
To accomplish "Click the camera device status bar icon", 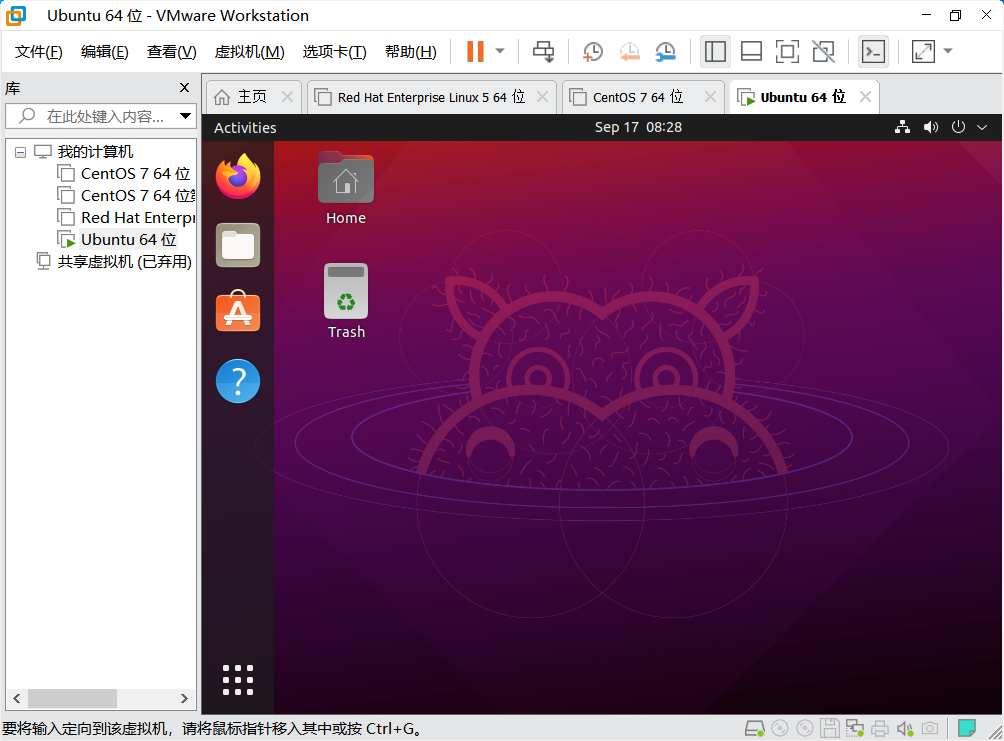I will point(930,728).
